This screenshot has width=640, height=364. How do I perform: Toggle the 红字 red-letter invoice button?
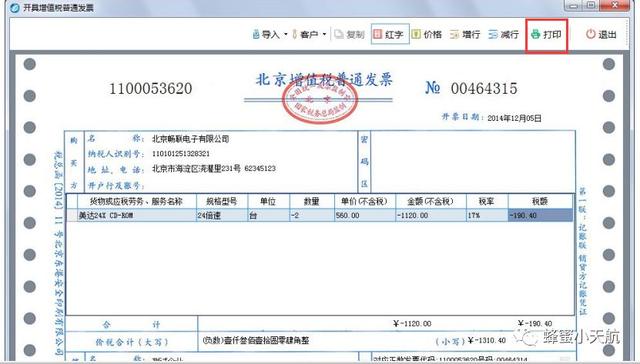(x=390, y=34)
